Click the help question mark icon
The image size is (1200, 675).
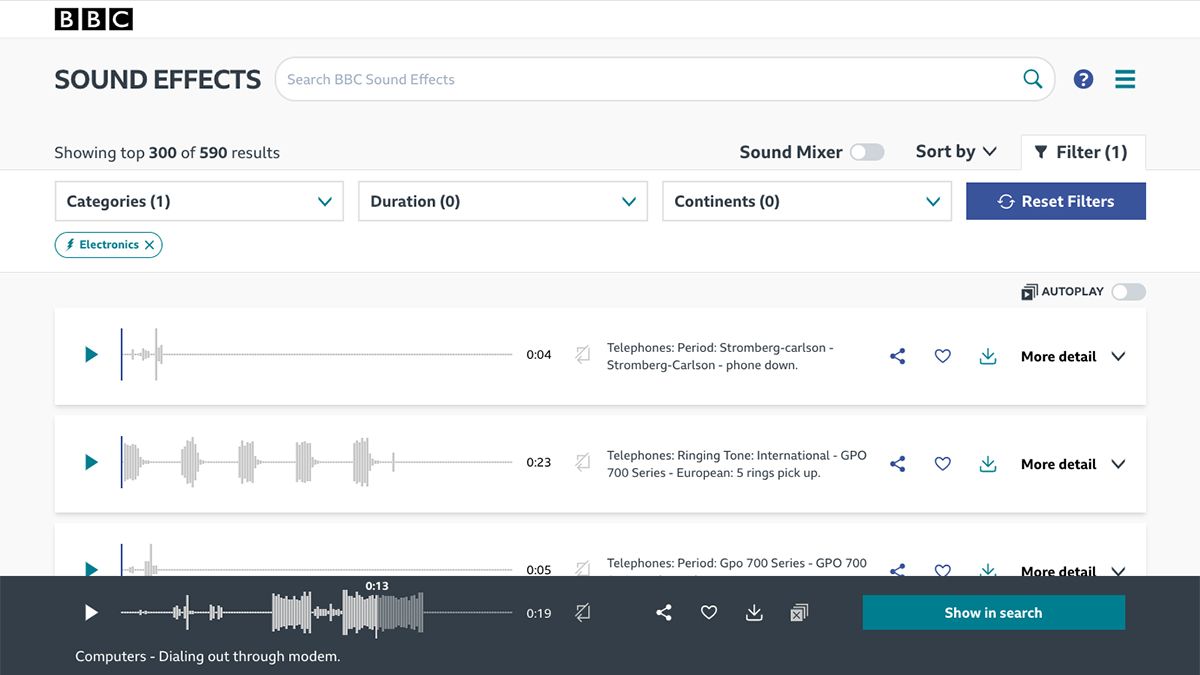[x=1083, y=78]
